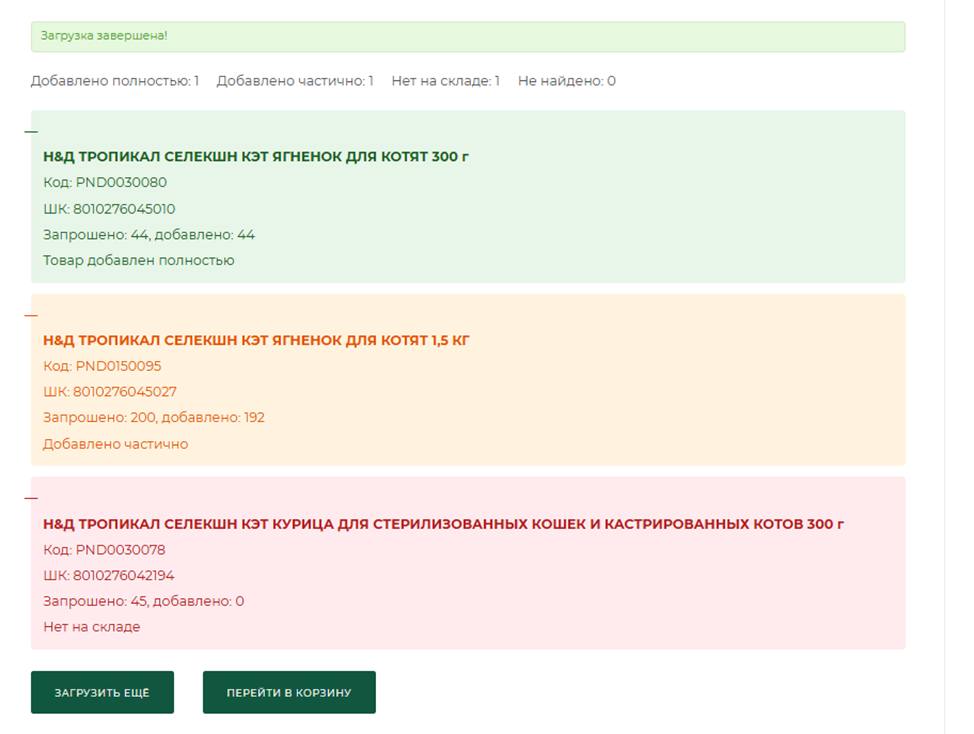Click 'Запрошено: 200, добавлено: 192' line
The height and width of the screenshot is (734, 974).
pos(154,418)
